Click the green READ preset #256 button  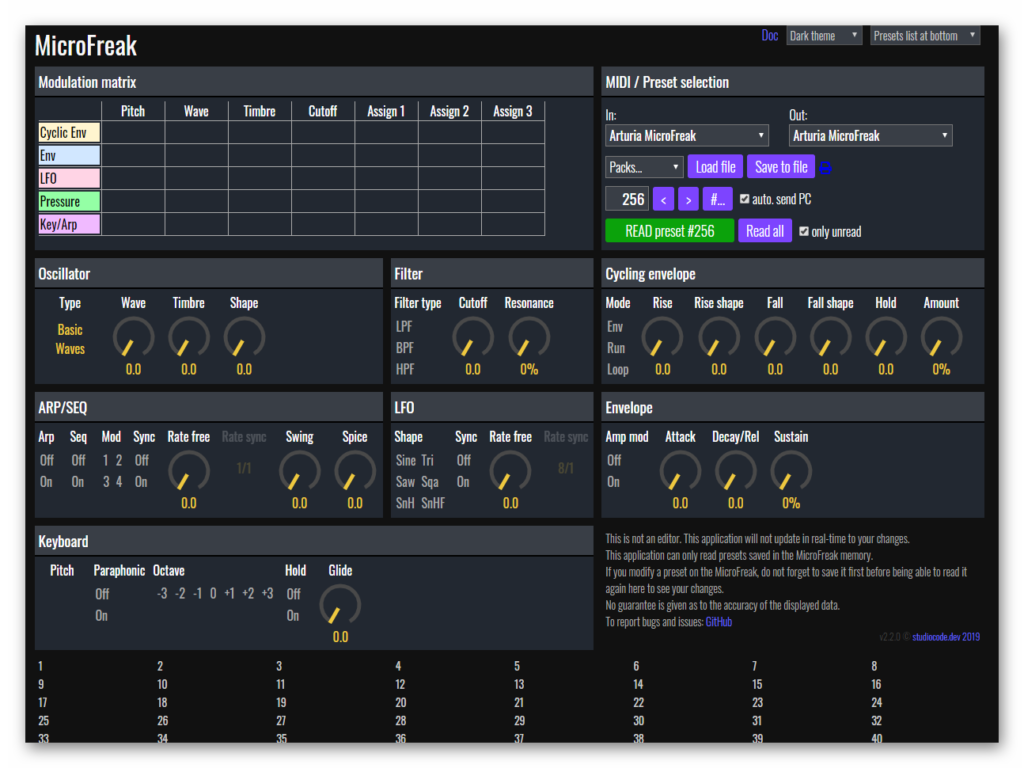(x=669, y=231)
